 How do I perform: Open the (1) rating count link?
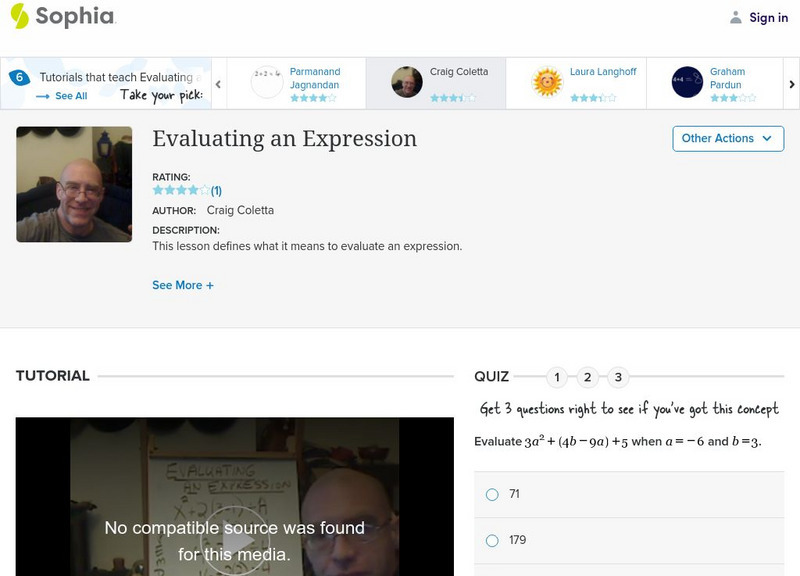[216, 191]
